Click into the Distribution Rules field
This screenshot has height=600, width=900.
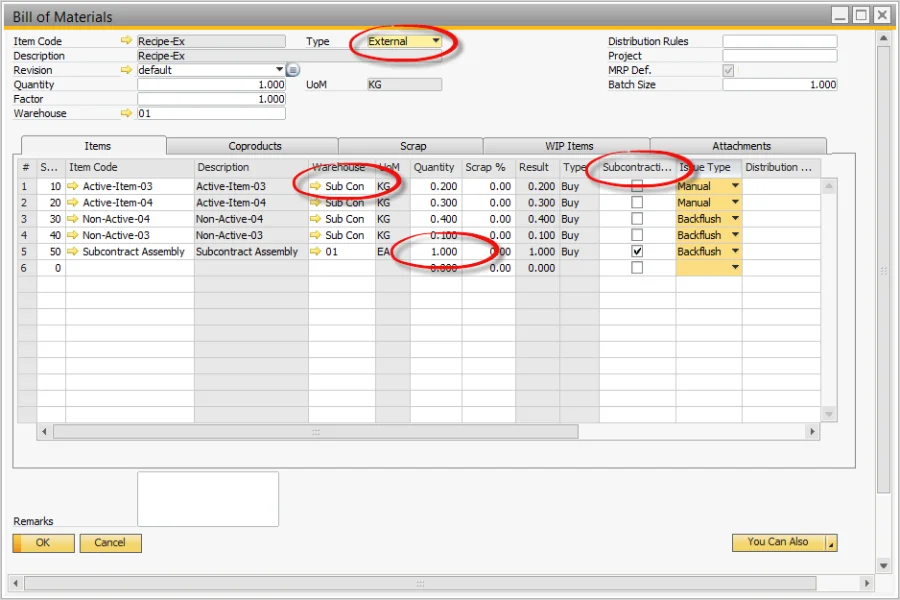pyautogui.click(x=779, y=41)
